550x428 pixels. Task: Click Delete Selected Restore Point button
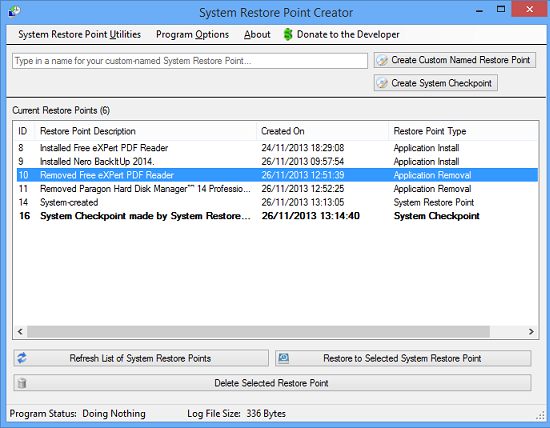272,383
